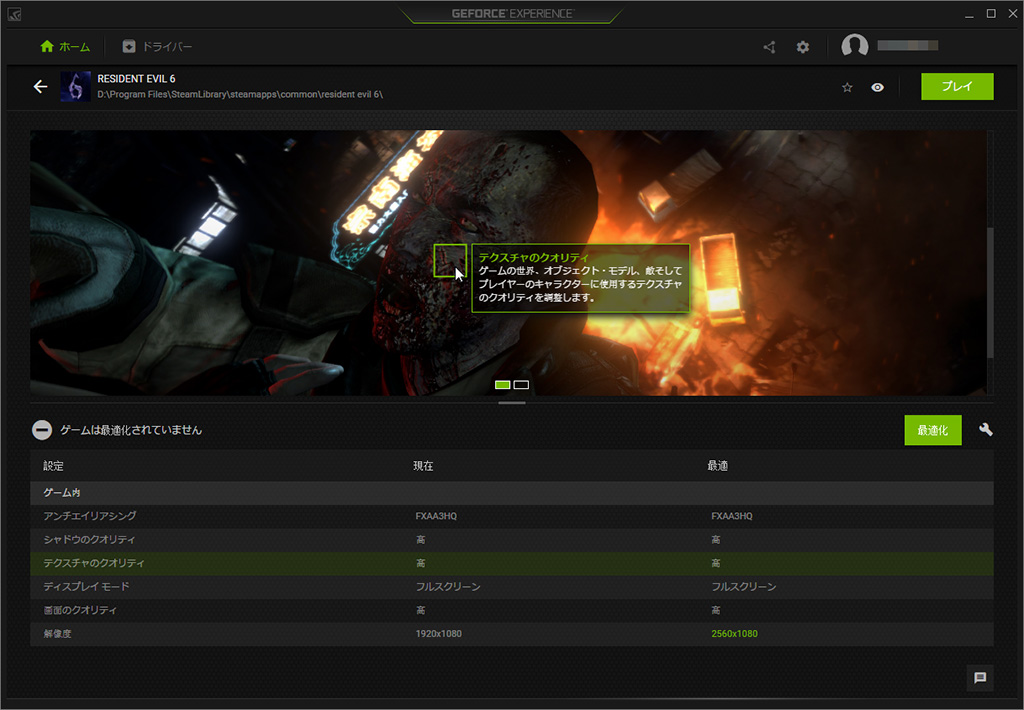1024x710 pixels.
Task: Mark Resident Evil 6 as favorite star
Action: (x=847, y=87)
